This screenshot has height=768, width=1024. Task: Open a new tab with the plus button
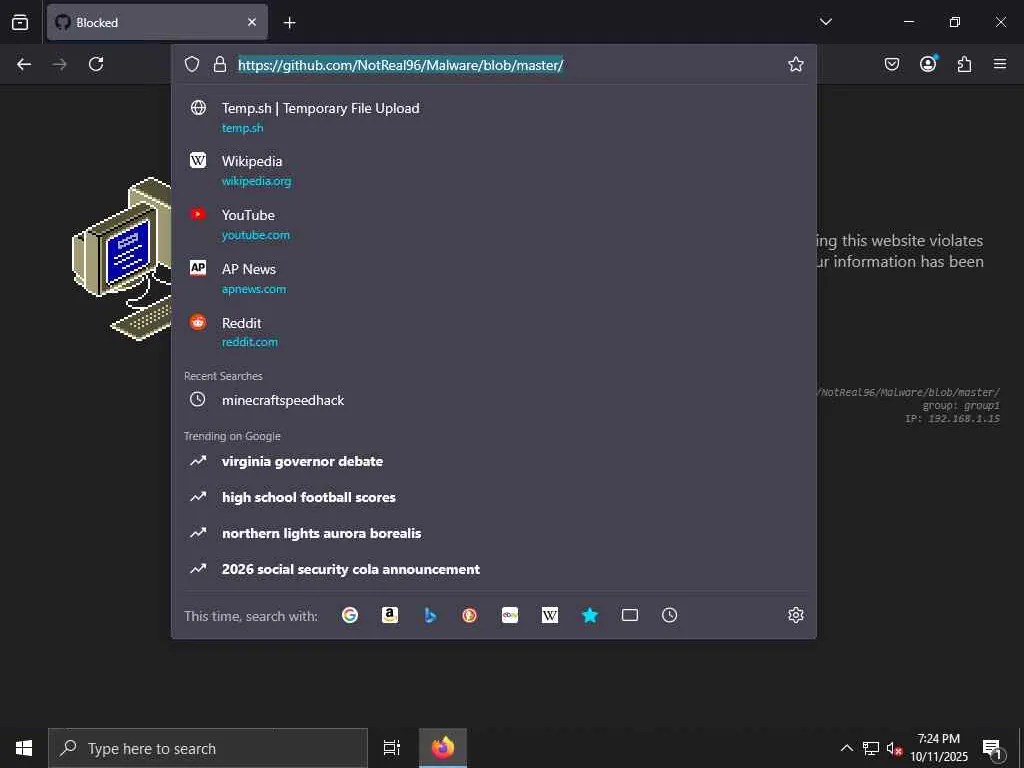tap(289, 23)
